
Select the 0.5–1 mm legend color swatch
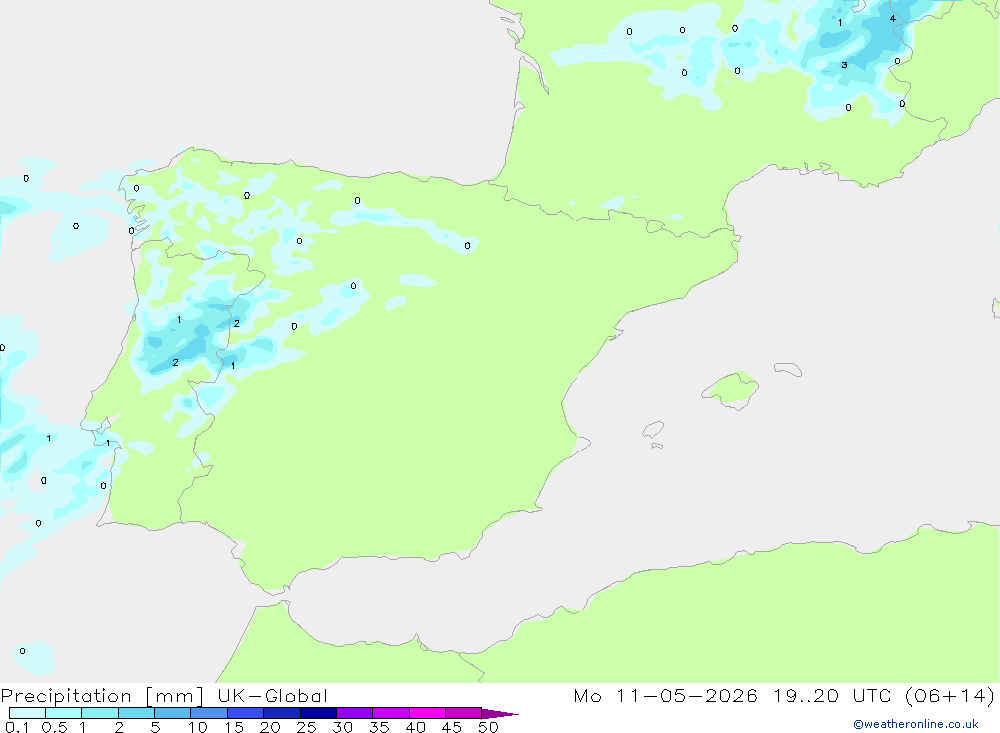click(x=63, y=713)
